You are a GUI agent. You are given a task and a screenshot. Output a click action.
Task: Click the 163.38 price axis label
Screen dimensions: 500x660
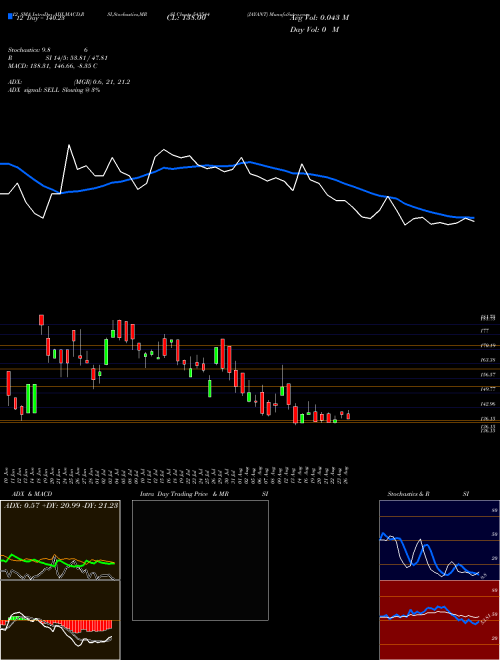click(487, 360)
